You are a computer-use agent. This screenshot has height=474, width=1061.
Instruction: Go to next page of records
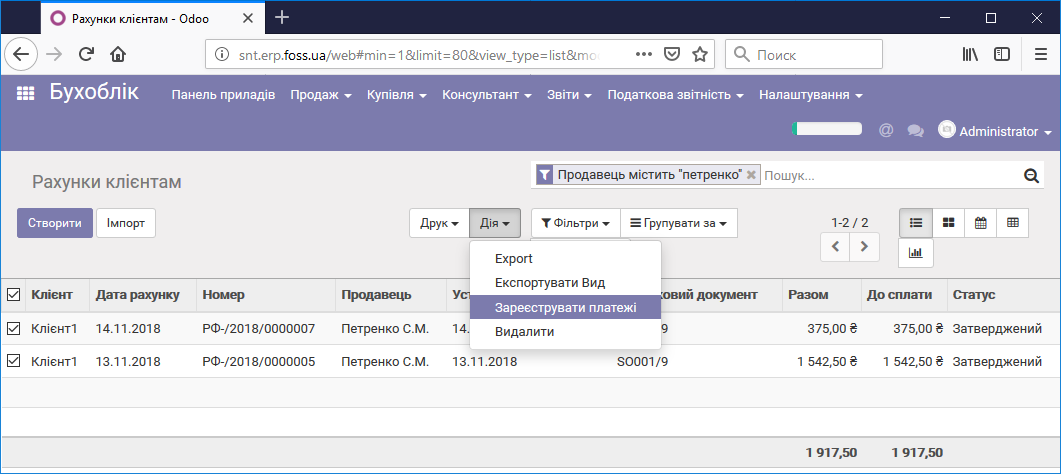[x=864, y=247]
